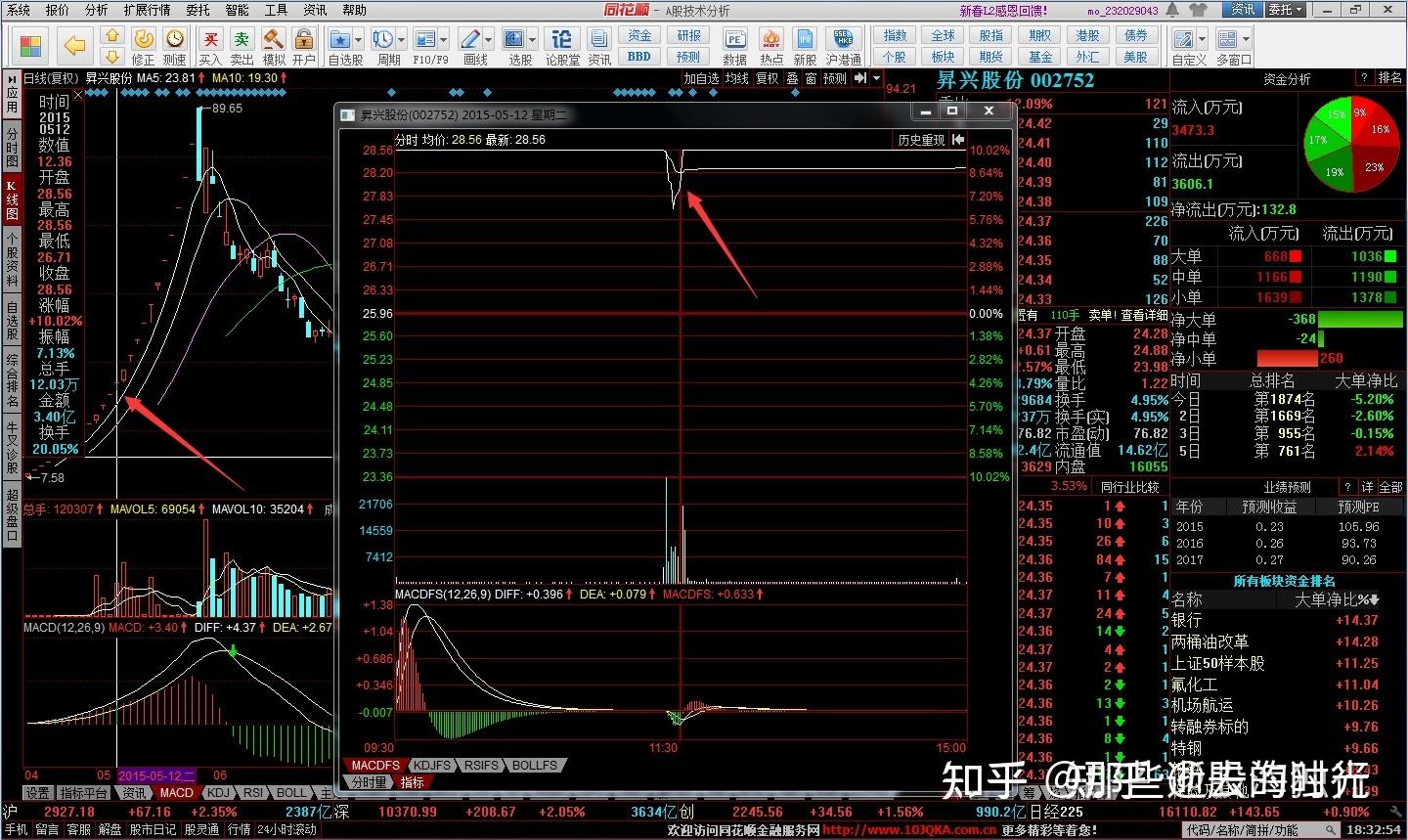Expand the 选股 dropdown arrow
Image resolution: width=1408 pixels, height=840 pixels.
tap(533, 39)
